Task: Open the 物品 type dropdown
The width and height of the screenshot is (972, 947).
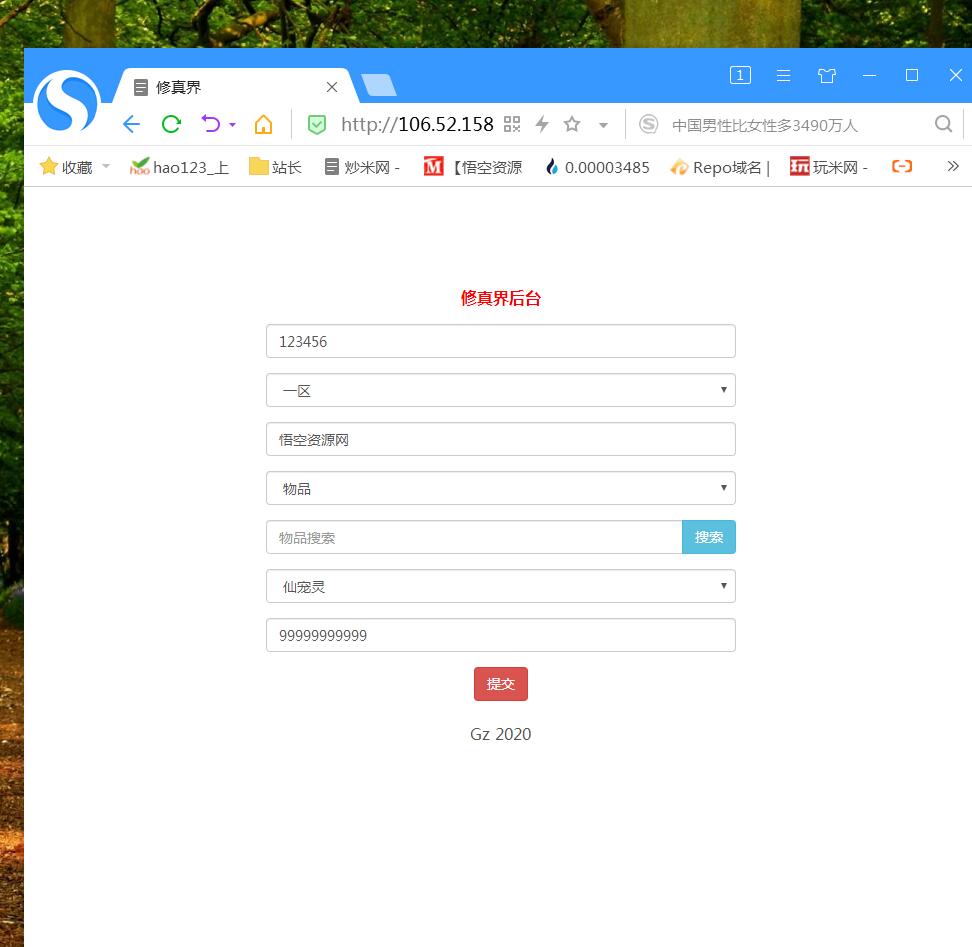Action: [x=500, y=489]
